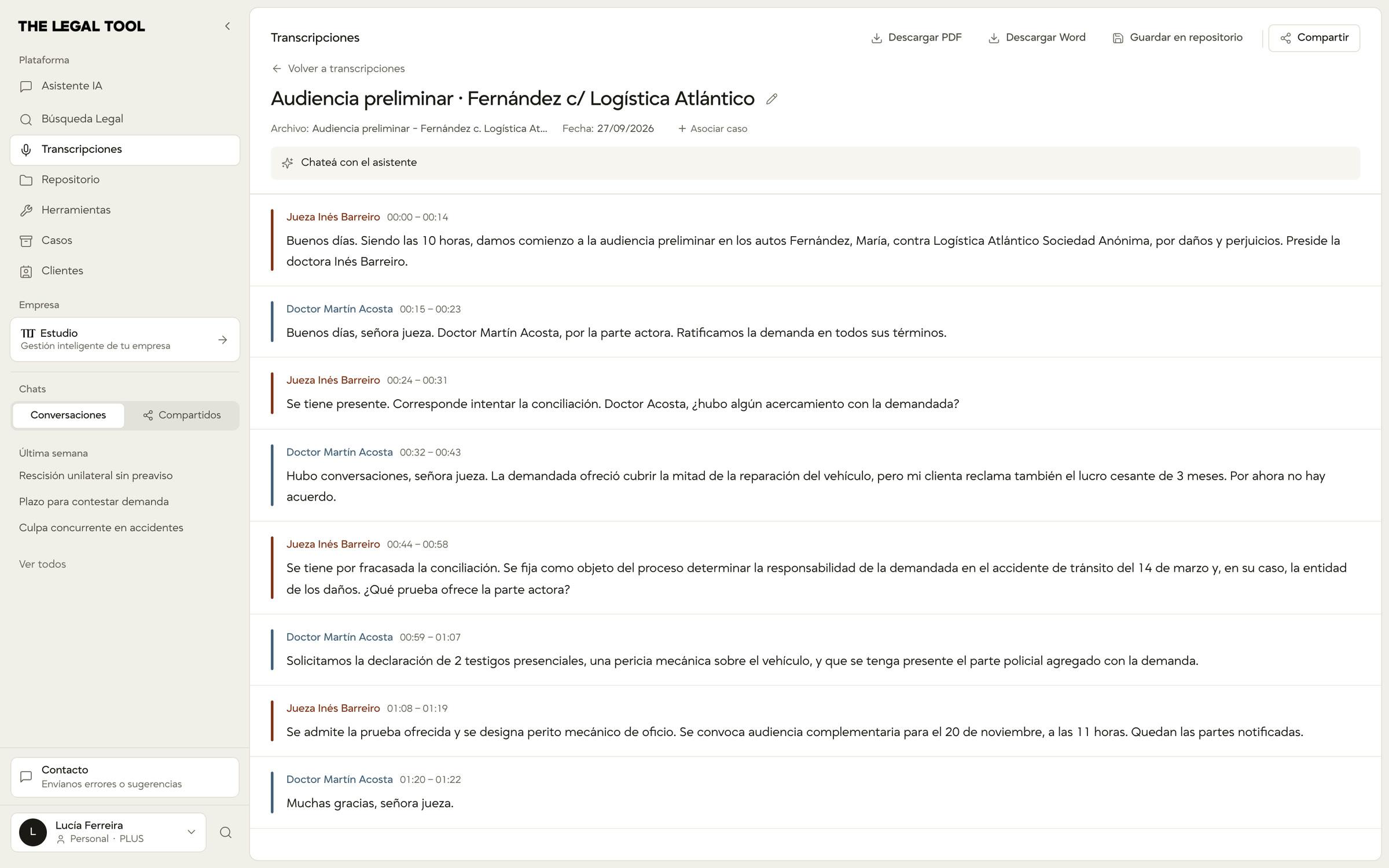Click the text 'Muchas gracias, señora jueza.'
This screenshot has height=868, width=1389.
[370, 803]
